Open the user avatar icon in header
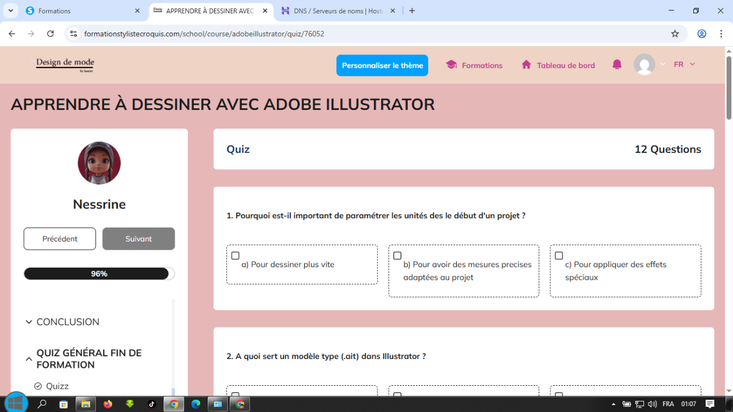The height and width of the screenshot is (412, 733). 644,65
